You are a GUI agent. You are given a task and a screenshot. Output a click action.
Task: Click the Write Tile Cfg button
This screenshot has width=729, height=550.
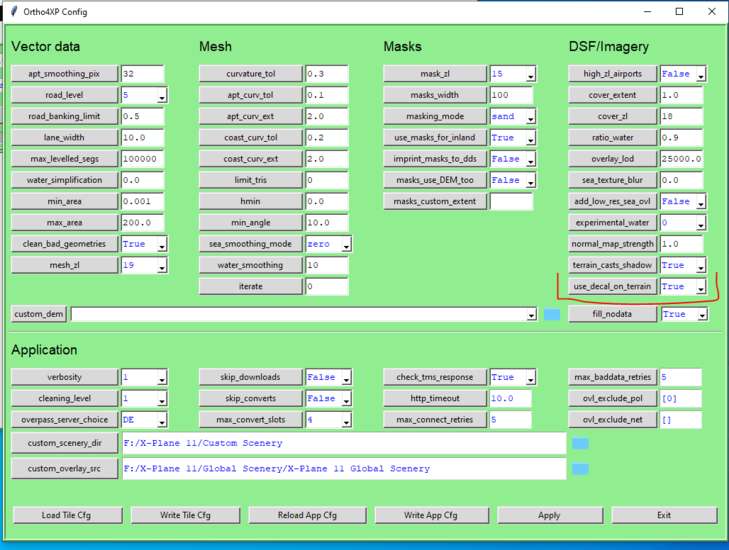185,515
